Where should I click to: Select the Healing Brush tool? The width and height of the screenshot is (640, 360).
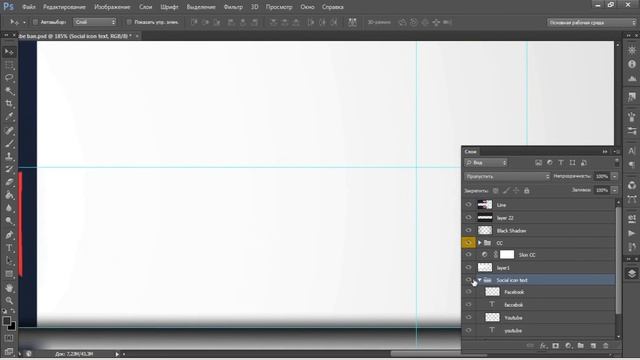9,130
